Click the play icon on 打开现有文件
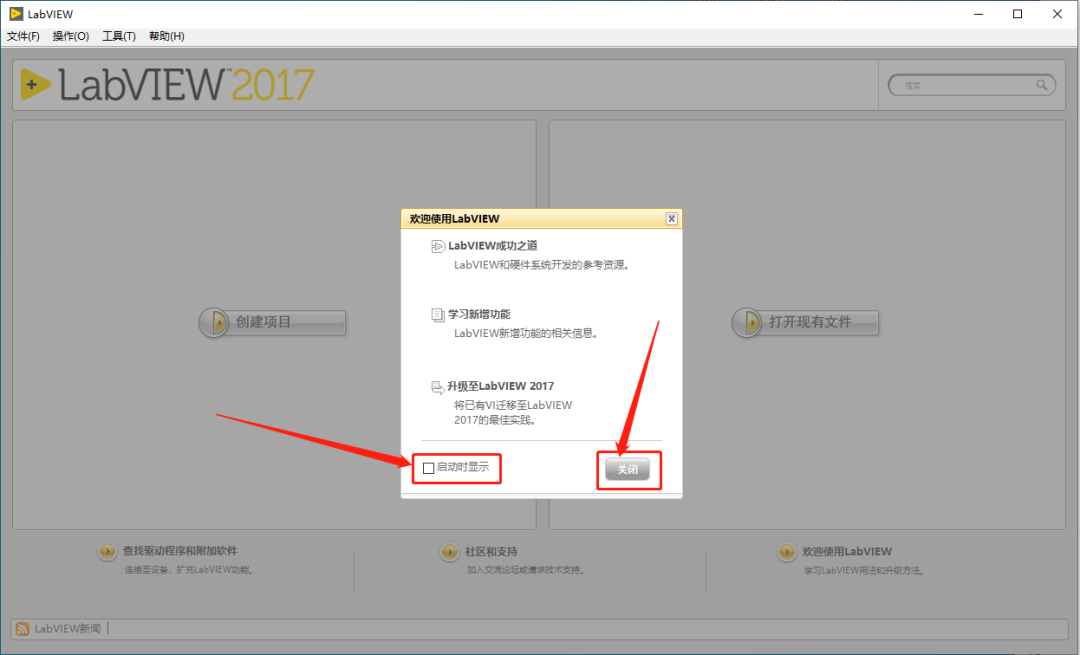 click(749, 322)
